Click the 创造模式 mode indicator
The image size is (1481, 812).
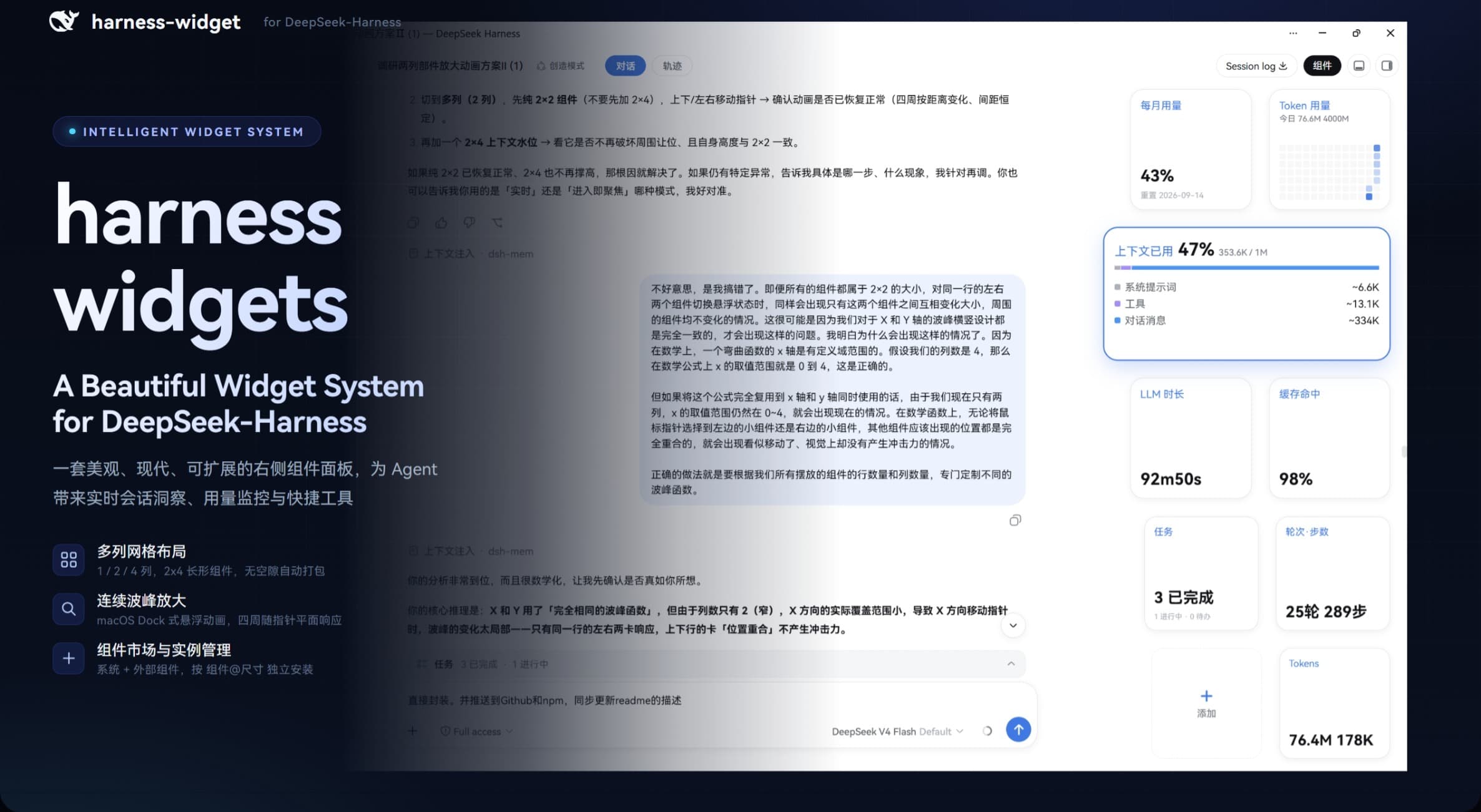(x=561, y=66)
